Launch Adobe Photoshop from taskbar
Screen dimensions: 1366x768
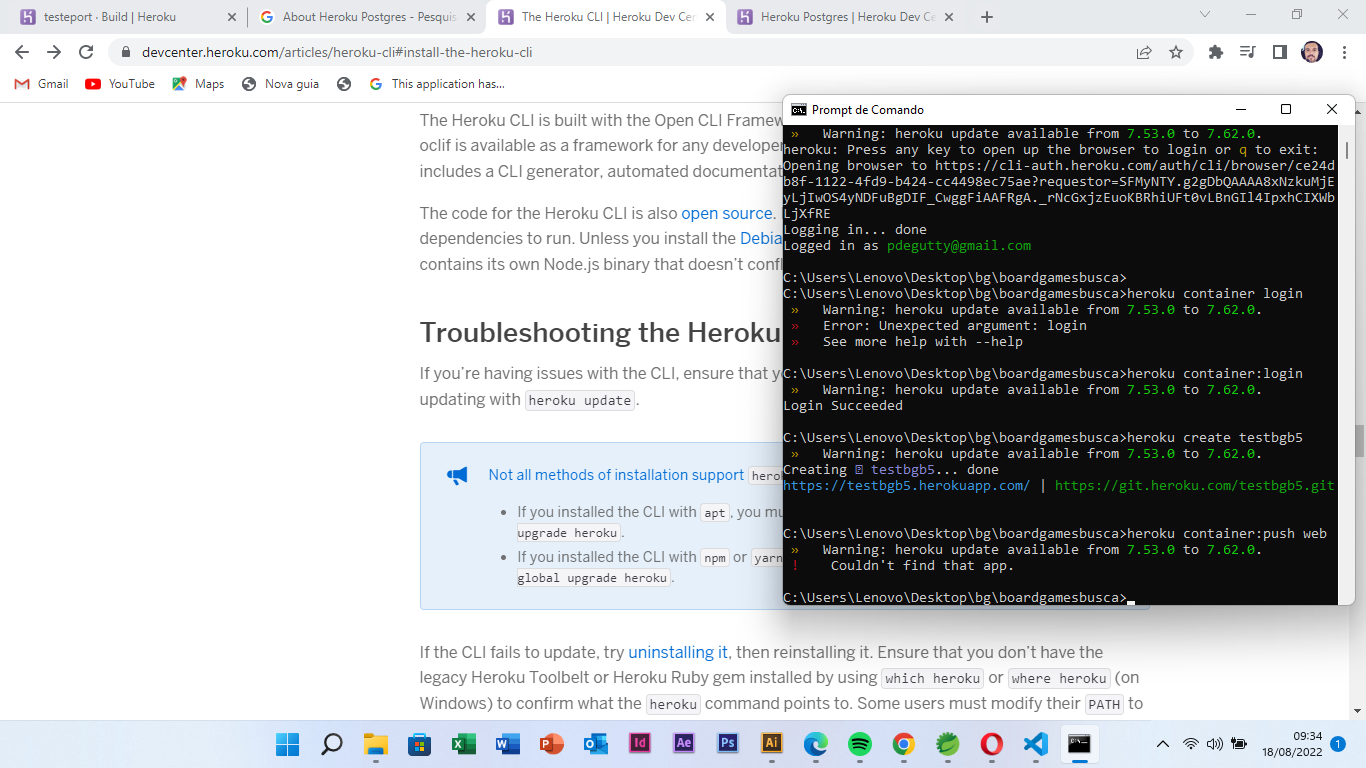[x=728, y=744]
